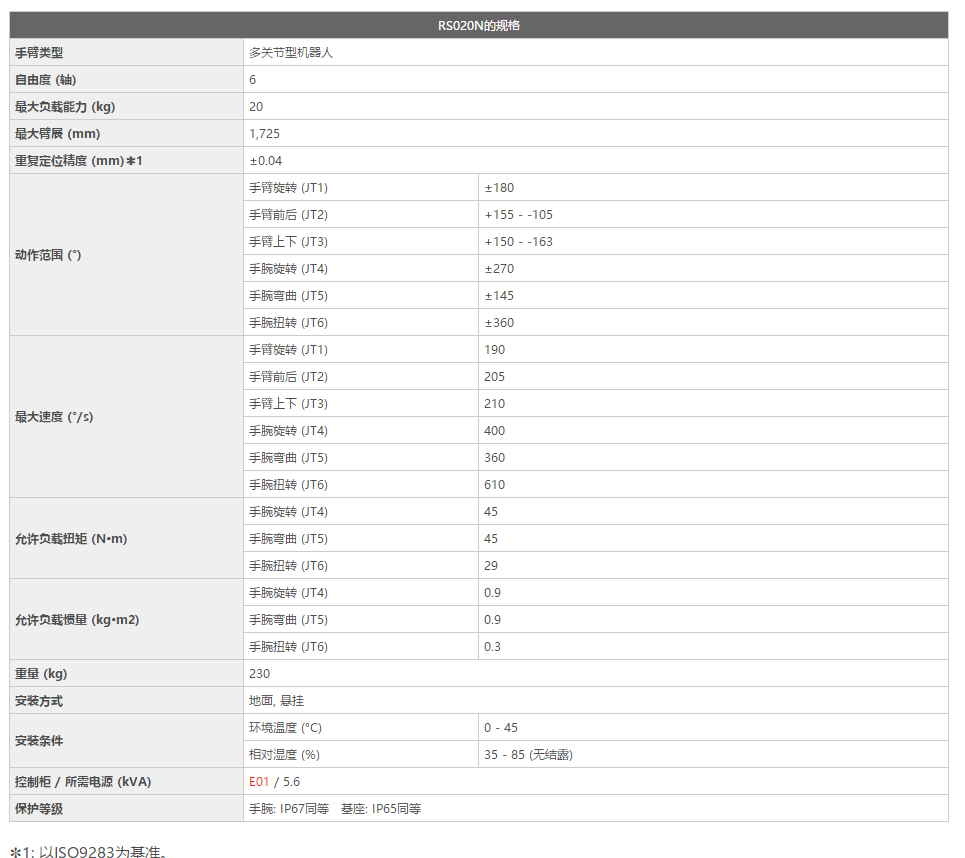Click the ISO9283 footnote text
Image resolution: width=965 pixels, height=858 pixels.
pos(92,851)
